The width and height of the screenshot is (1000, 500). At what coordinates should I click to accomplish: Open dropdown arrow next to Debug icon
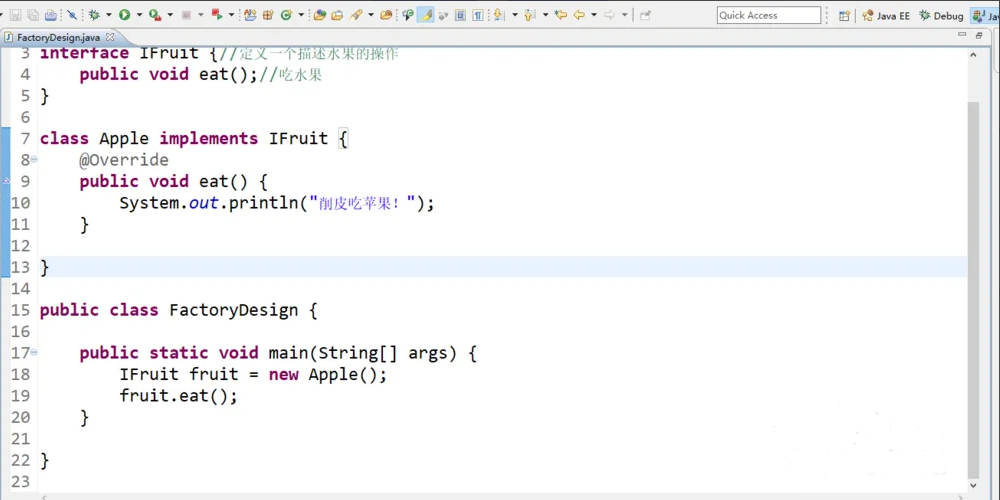[x=108, y=15]
